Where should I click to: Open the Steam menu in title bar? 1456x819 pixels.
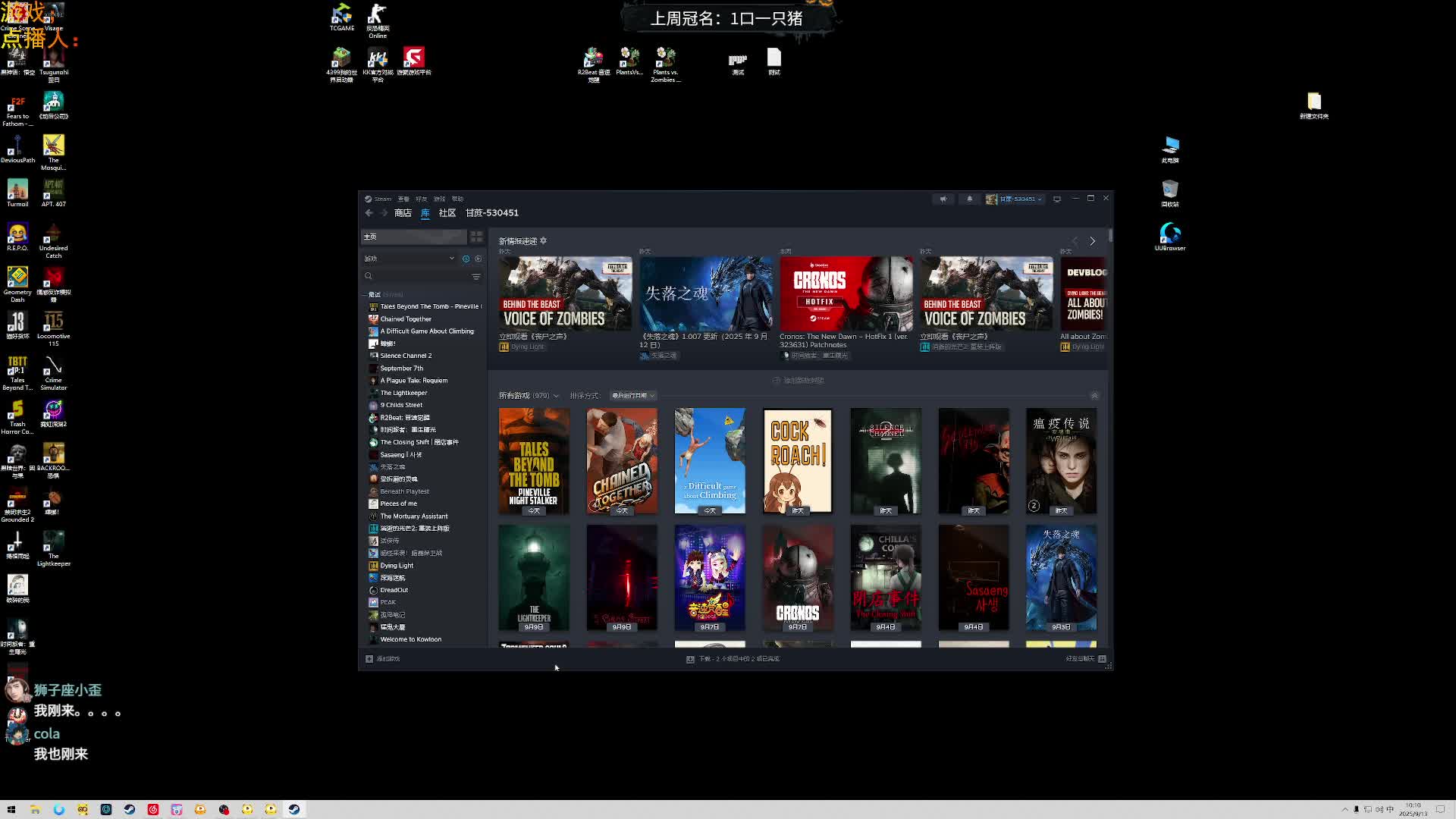(382, 199)
